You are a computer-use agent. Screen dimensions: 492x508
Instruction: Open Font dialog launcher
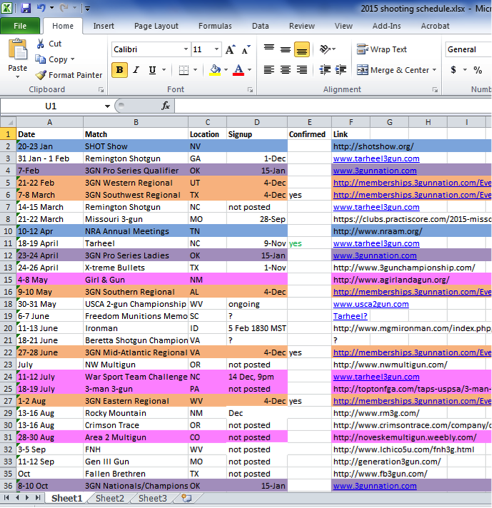(x=250, y=90)
